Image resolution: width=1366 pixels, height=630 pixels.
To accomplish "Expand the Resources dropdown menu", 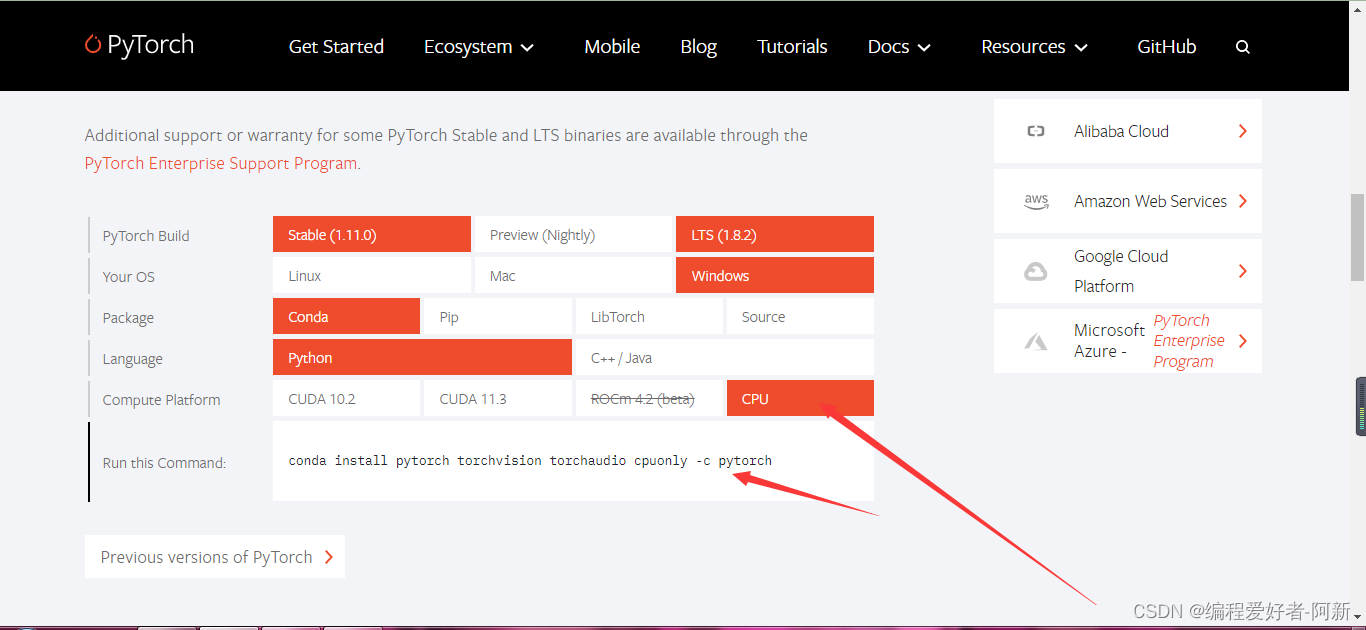I will 1035,47.
